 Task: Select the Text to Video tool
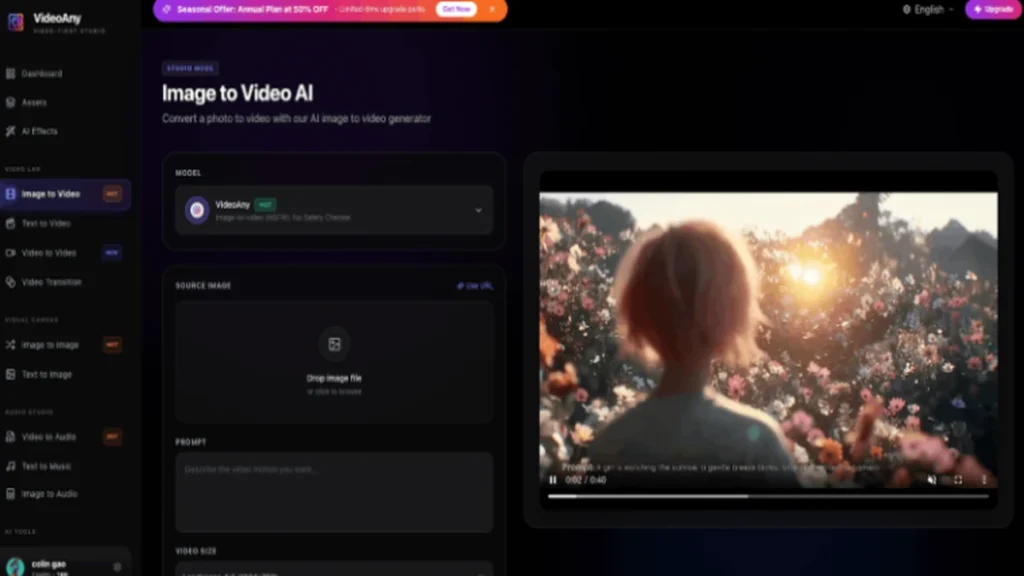coord(45,223)
